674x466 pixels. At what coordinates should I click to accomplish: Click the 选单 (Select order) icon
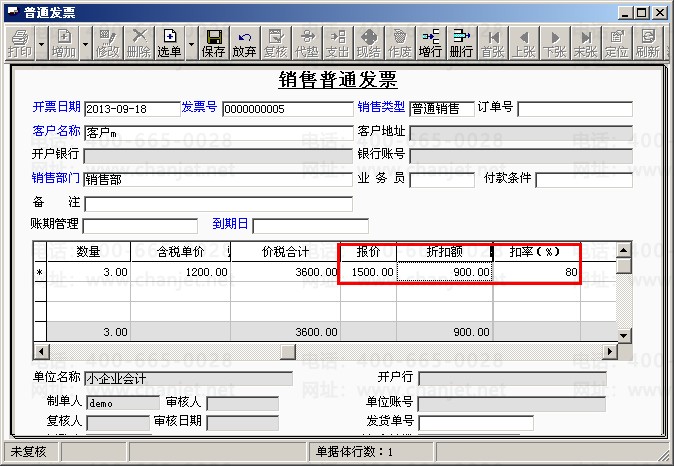[x=170, y=43]
